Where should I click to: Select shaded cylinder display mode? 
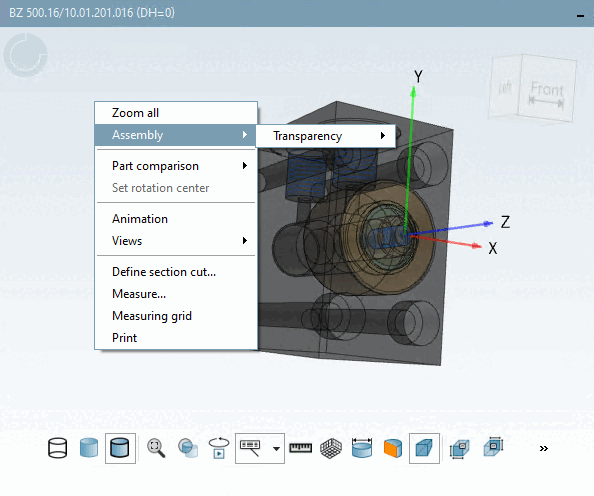(x=89, y=448)
